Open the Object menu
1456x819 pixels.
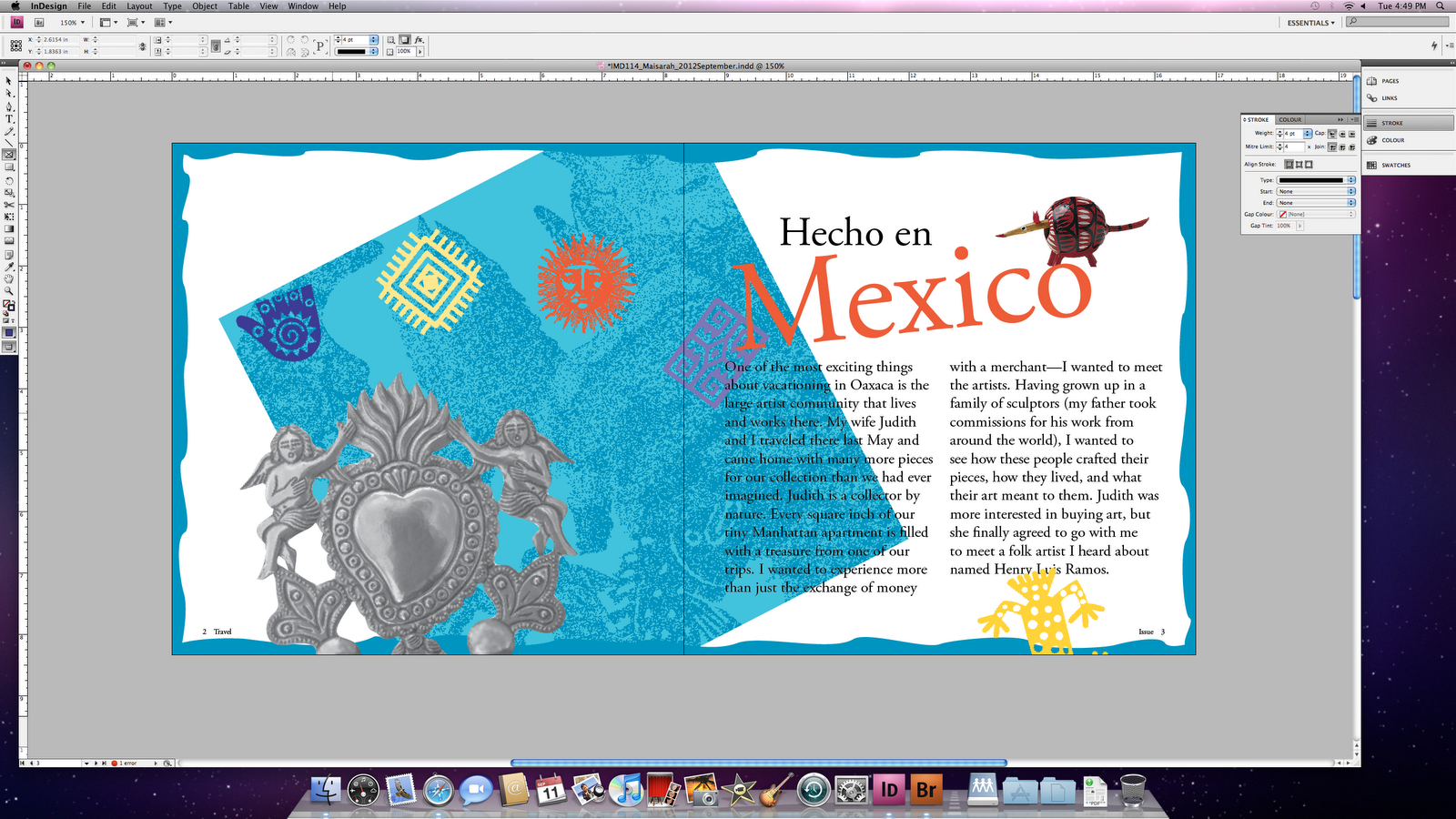[x=205, y=5]
